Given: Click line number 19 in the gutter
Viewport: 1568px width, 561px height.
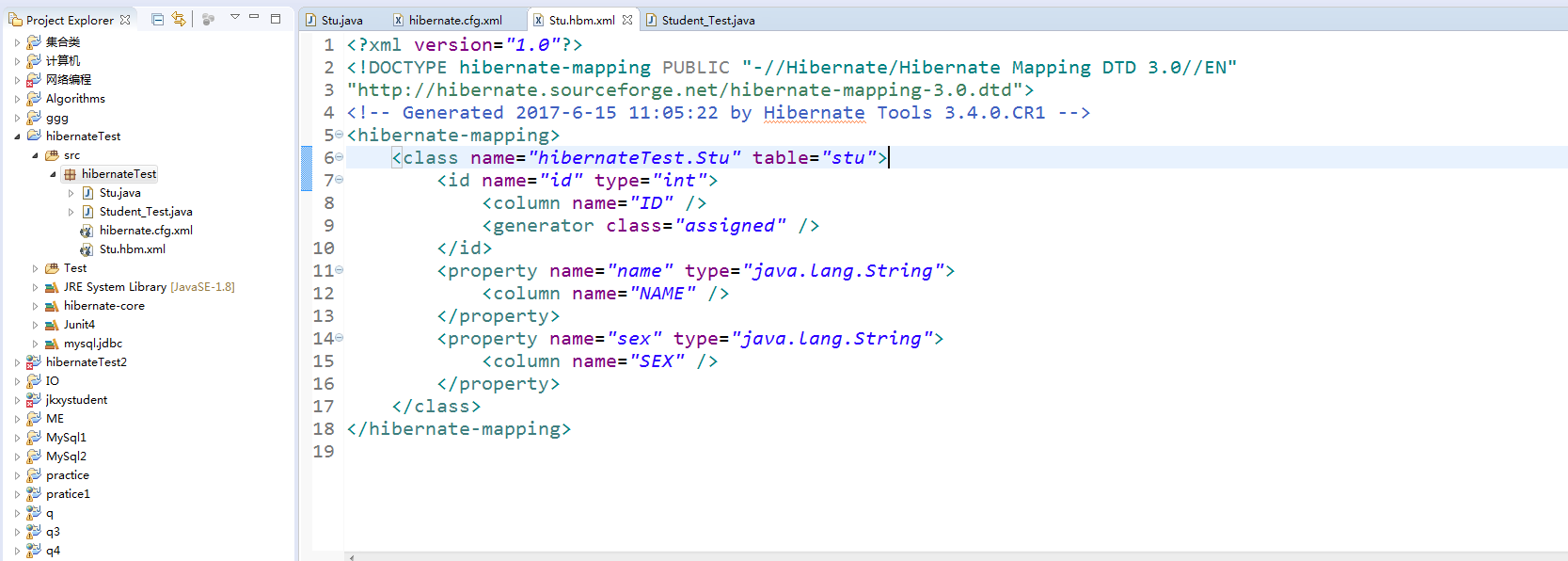Looking at the screenshot, I should coord(324,452).
